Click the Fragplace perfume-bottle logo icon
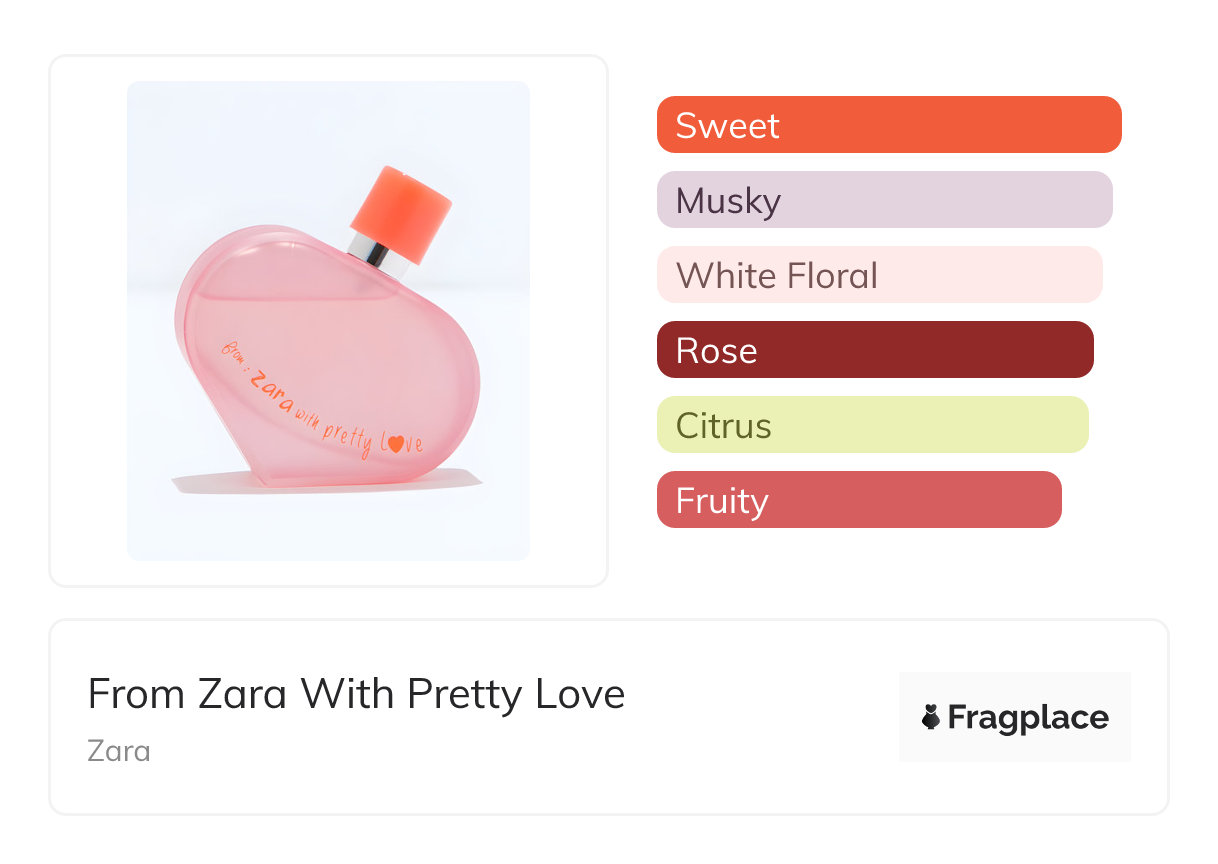This screenshot has width=1218, height=864. pyautogui.click(x=931, y=718)
